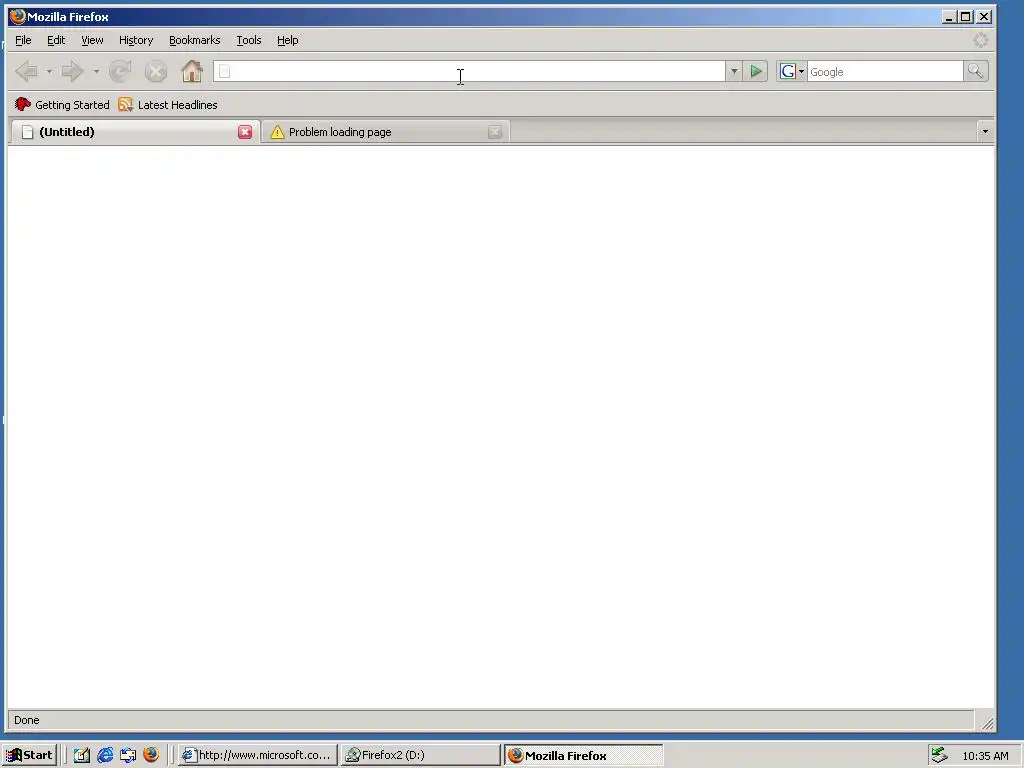This screenshot has width=1024, height=768.
Task: Open the Windows Start menu
Action: coord(29,755)
